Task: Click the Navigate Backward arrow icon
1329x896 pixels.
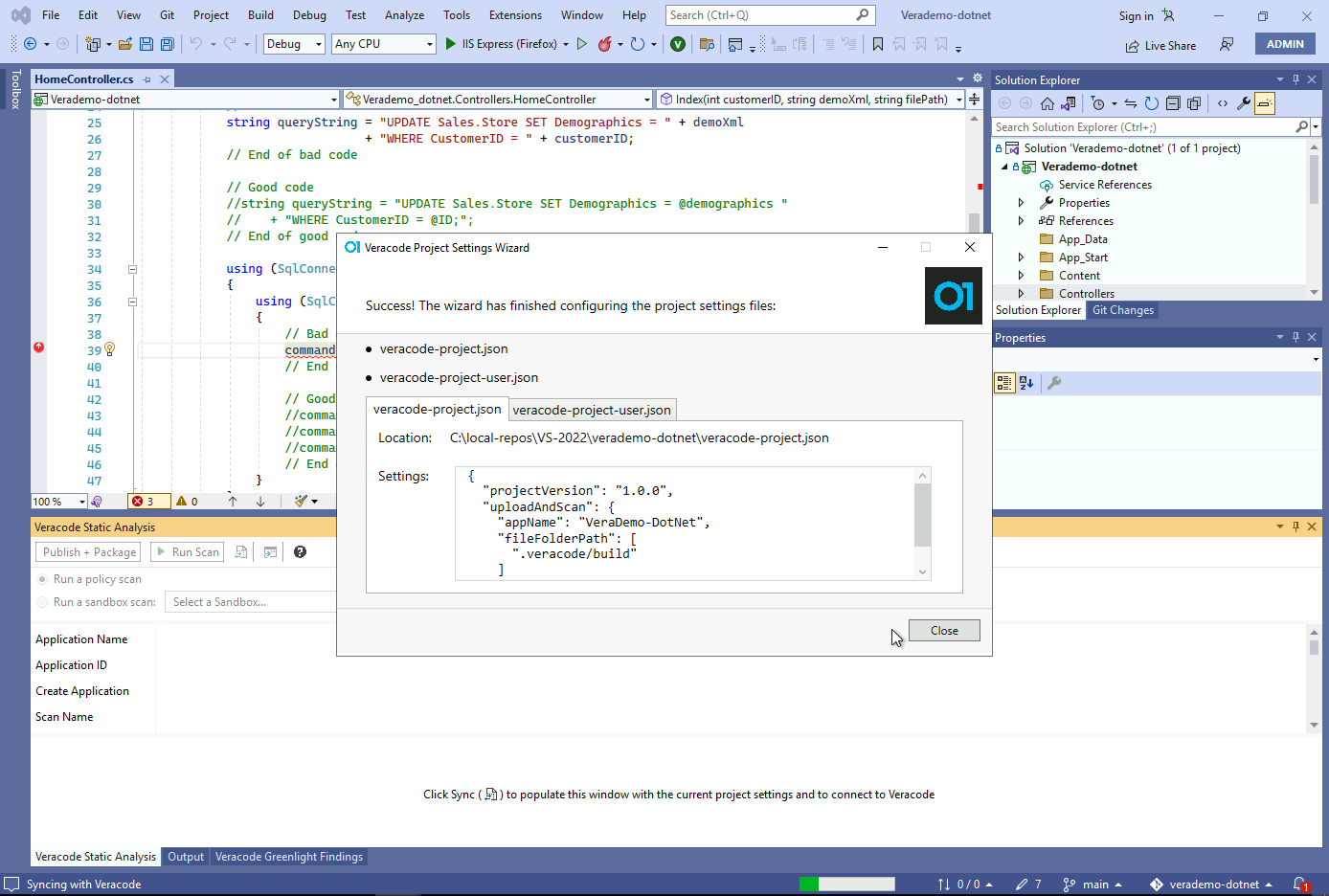Action: [x=30, y=44]
